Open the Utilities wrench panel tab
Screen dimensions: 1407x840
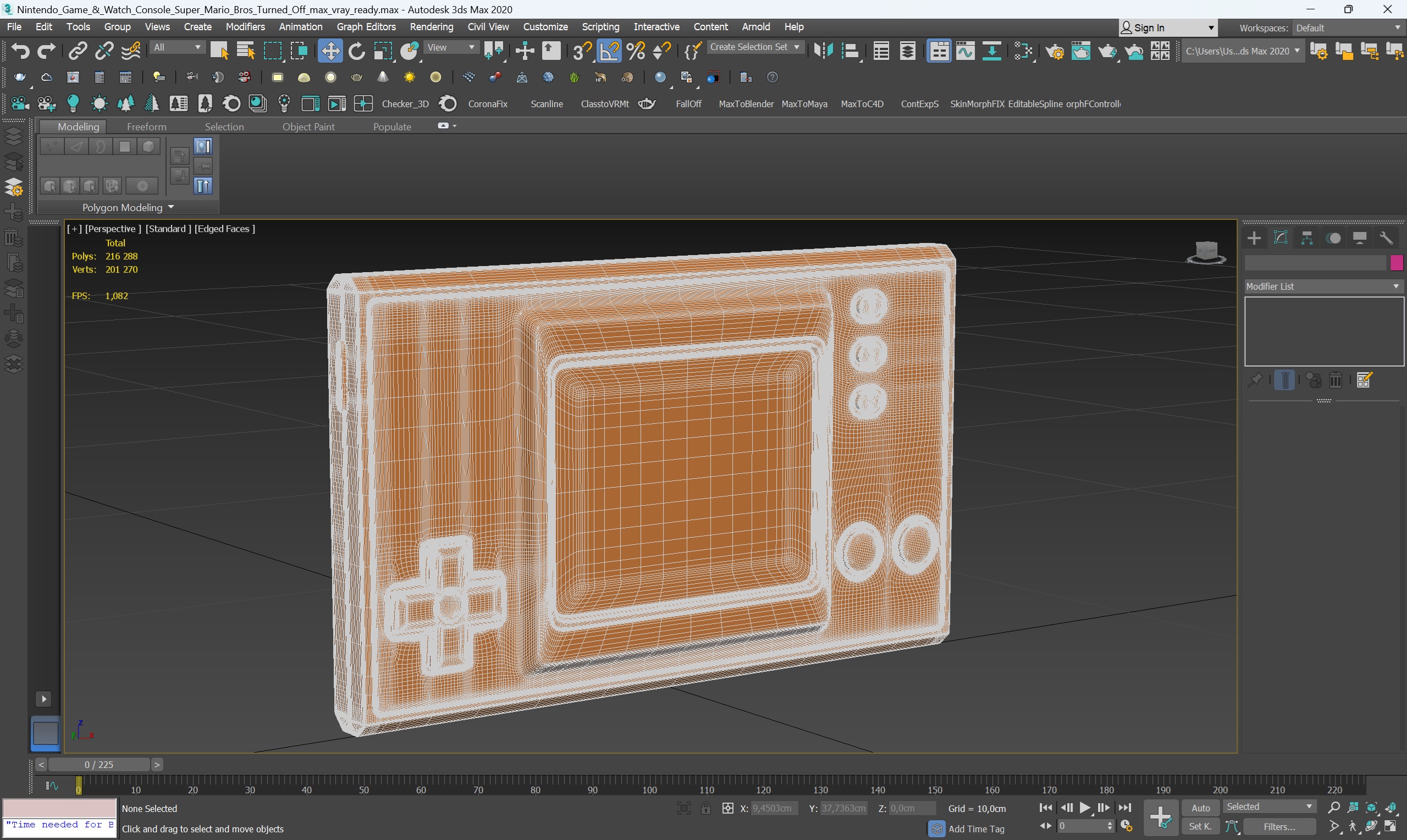(1386, 238)
